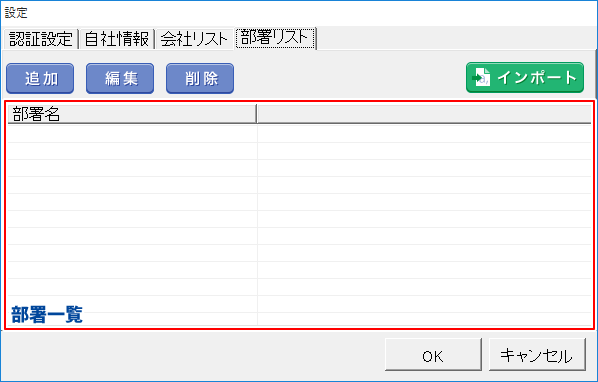
Task: Click the 部署一覧 label text
Action: pos(47,315)
